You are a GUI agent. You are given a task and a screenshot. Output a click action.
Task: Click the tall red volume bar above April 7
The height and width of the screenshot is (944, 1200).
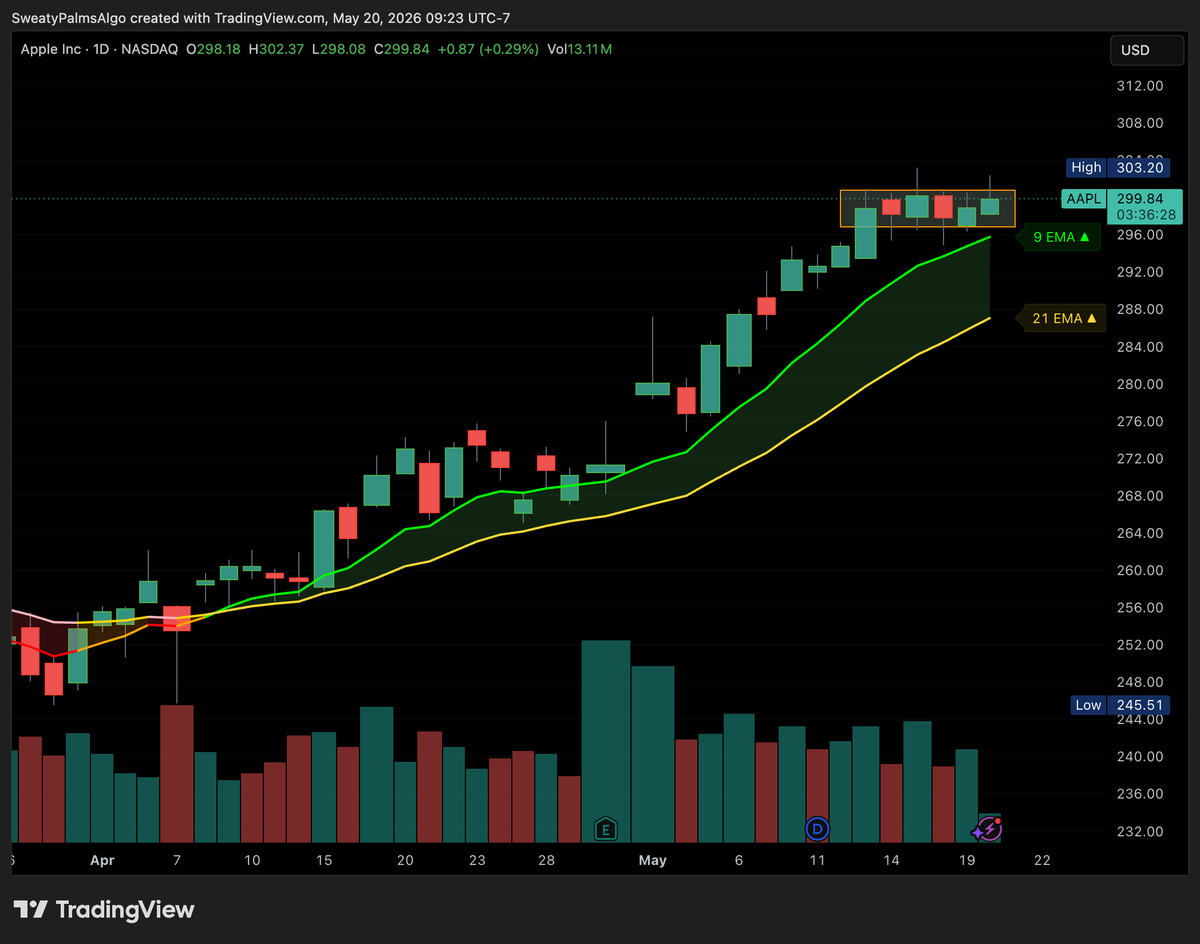pyautogui.click(x=177, y=773)
